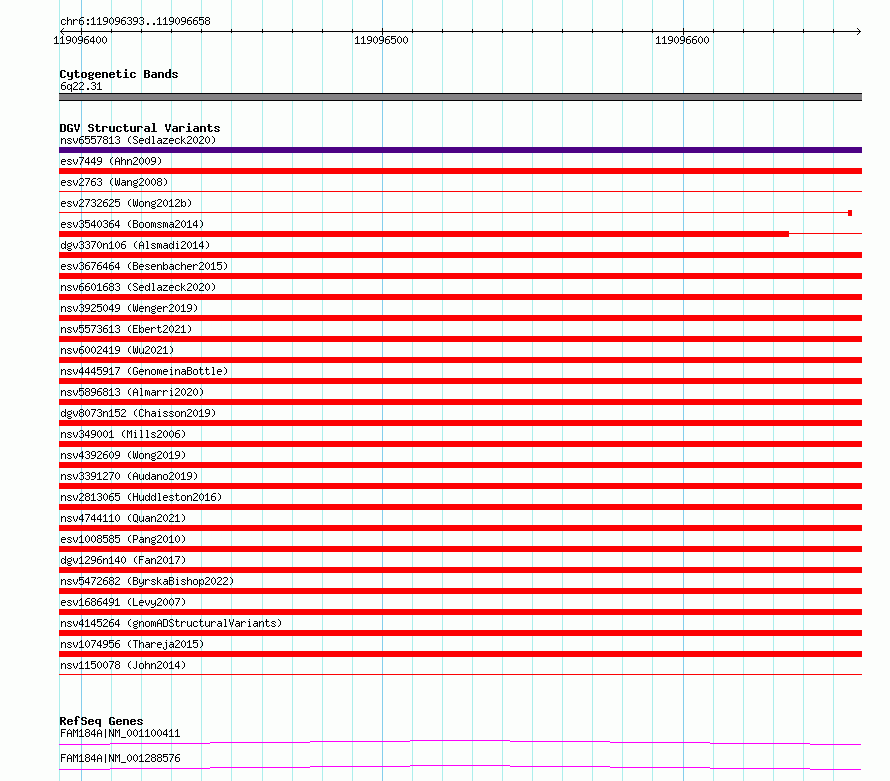
Task: Click the 119096400 ruler label
Action: click(80, 40)
